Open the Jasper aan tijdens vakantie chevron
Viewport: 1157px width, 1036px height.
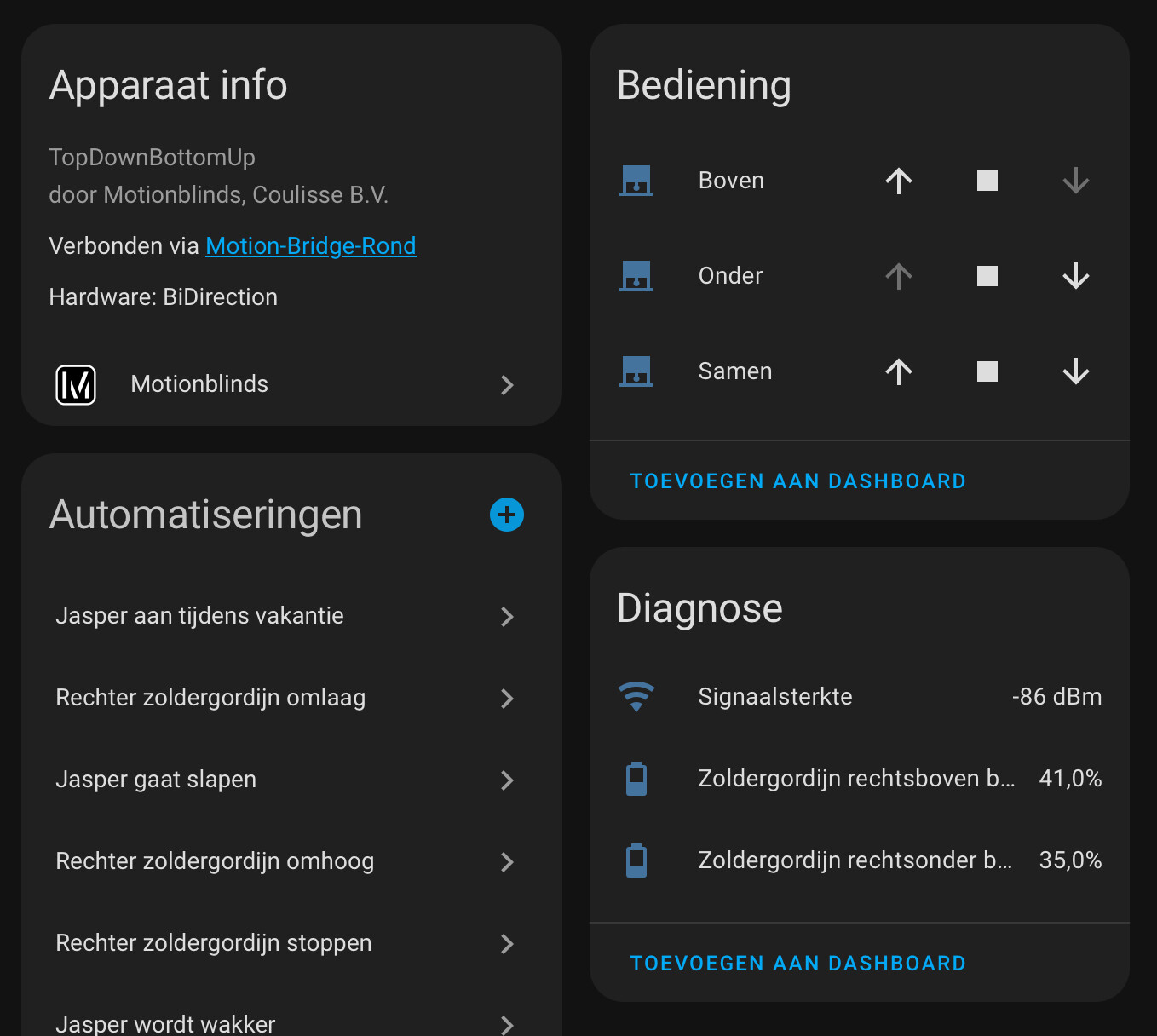click(507, 617)
